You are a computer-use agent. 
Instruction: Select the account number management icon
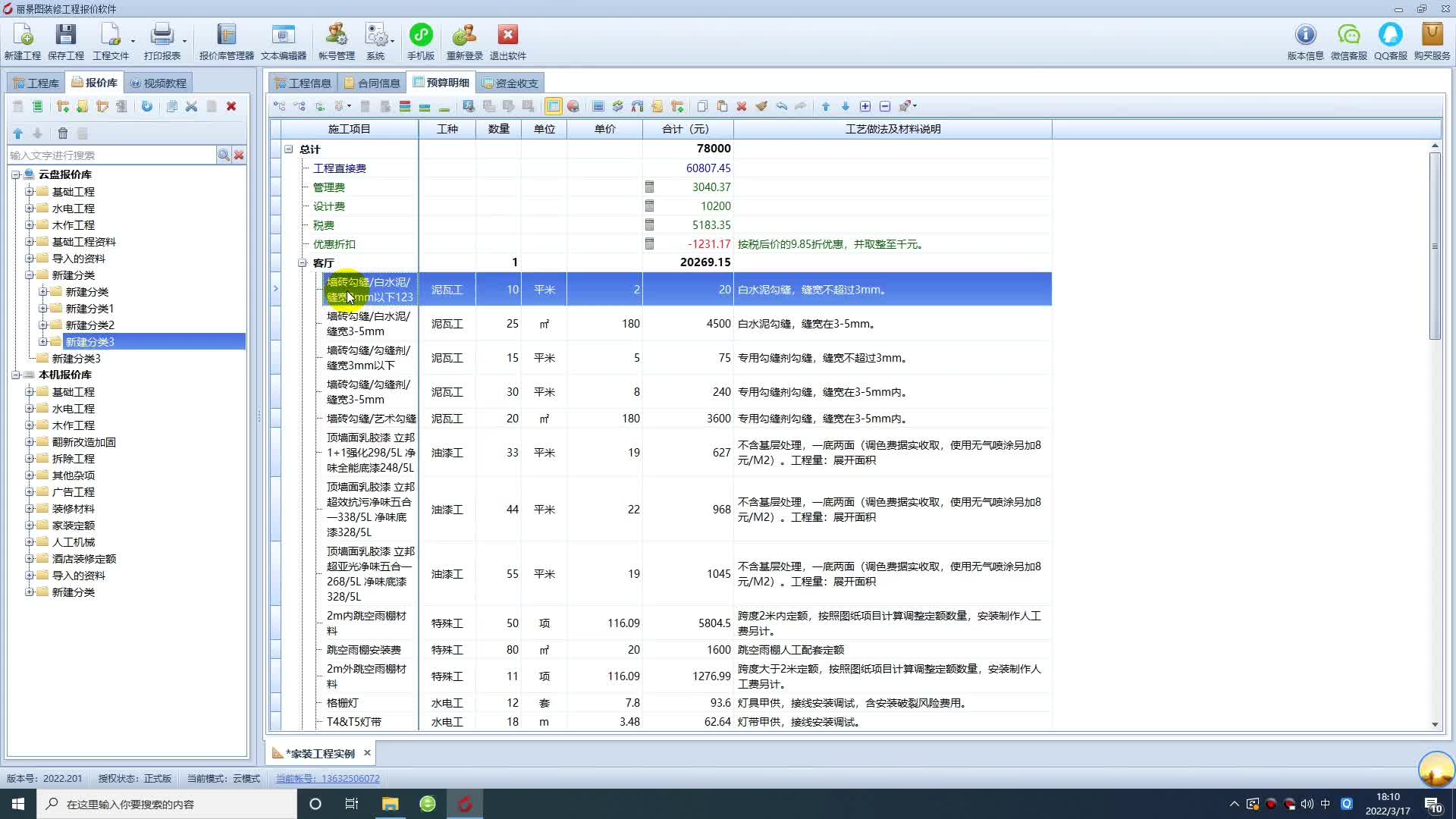pyautogui.click(x=335, y=42)
